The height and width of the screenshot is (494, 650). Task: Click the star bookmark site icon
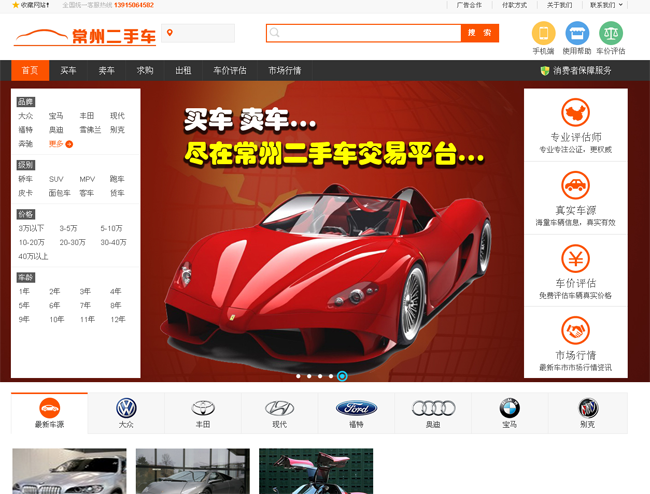point(16,5)
